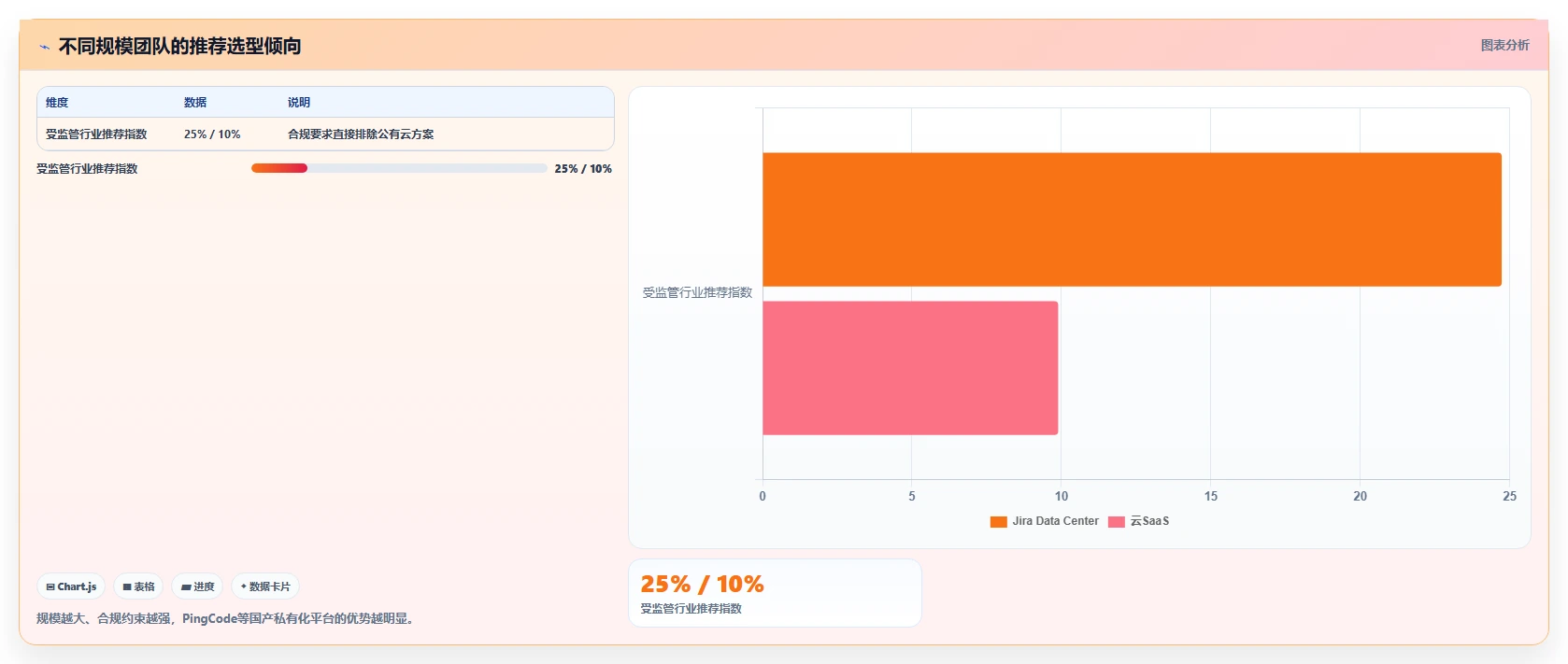This screenshot has height=664, width=1568.
Task: Click the 云SaaS legend label
Action: pyautogui.click(x=1149, y=521)
